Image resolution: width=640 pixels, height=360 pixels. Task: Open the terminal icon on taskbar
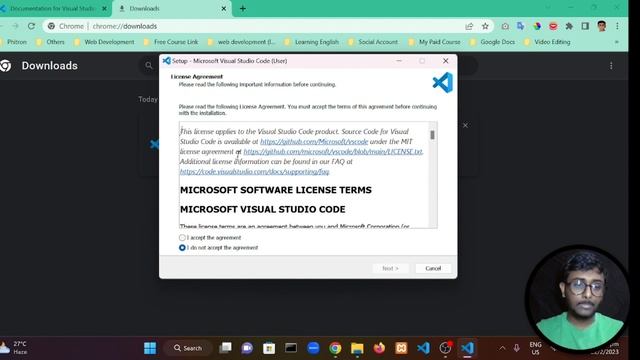(x=291, y=348)
